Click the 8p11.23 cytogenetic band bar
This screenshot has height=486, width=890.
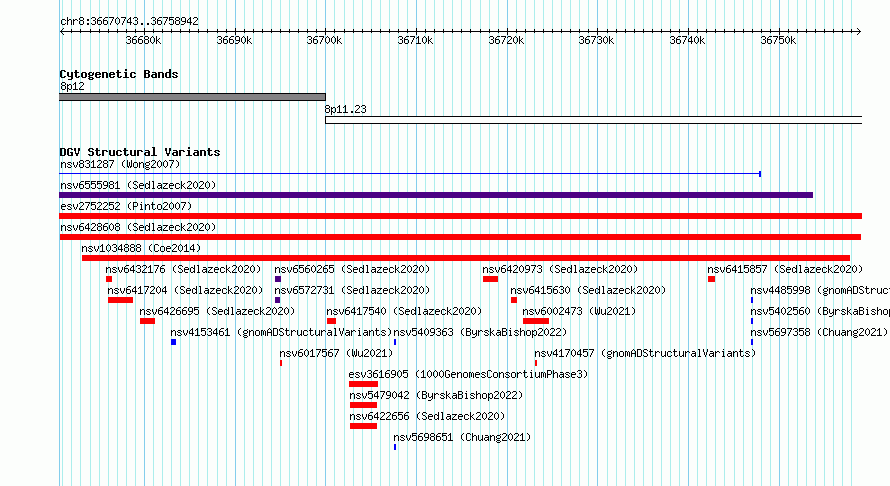(594, 120)
